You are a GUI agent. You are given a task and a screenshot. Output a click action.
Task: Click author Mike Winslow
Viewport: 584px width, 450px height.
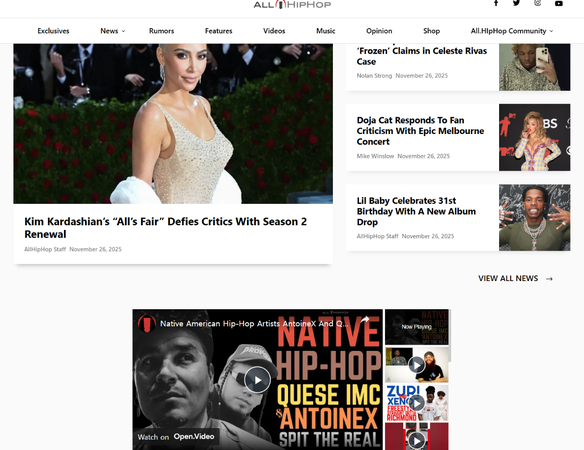tap(375, 156)
